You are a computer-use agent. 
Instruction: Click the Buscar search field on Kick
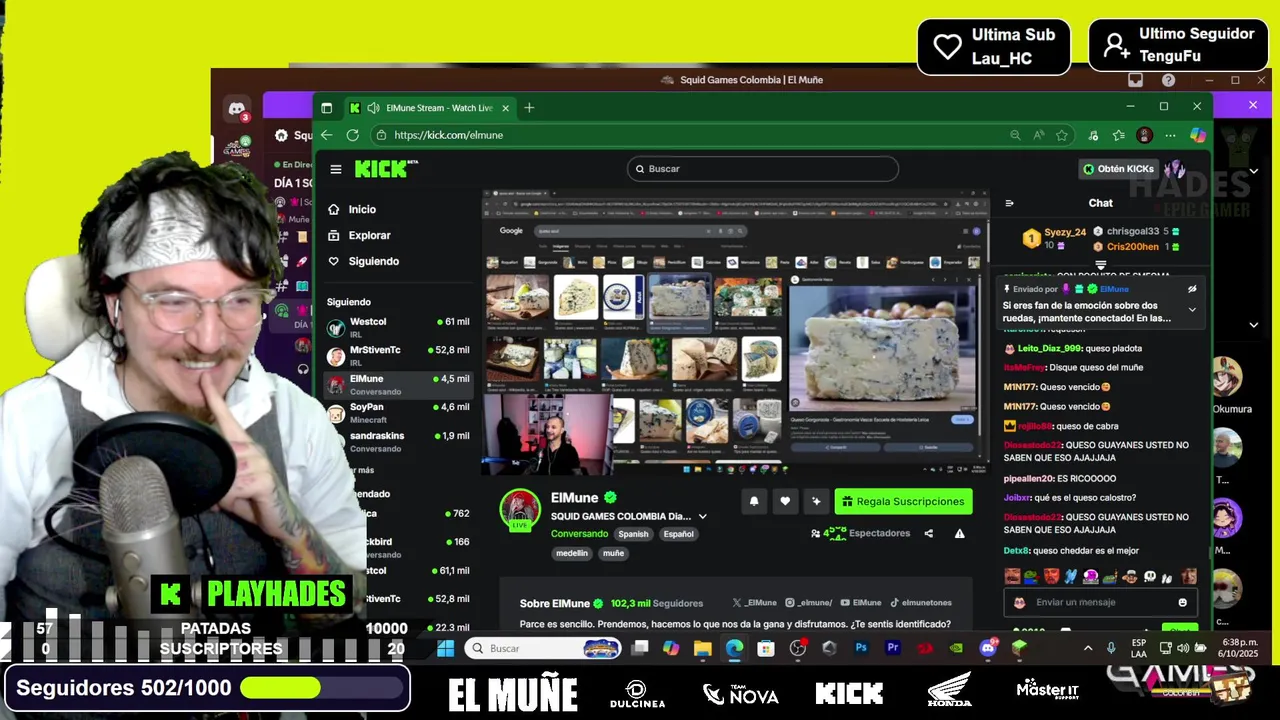click(x=763, y=169)
